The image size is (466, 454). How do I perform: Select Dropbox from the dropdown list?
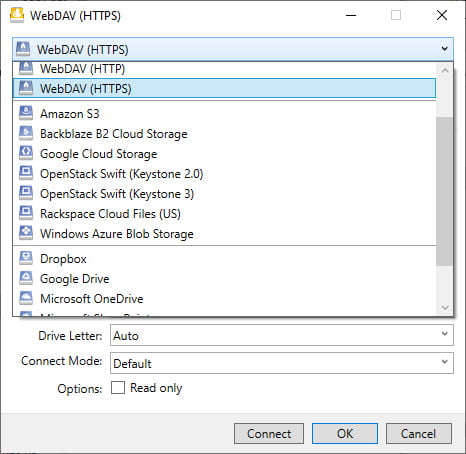[x=224, y=259]
